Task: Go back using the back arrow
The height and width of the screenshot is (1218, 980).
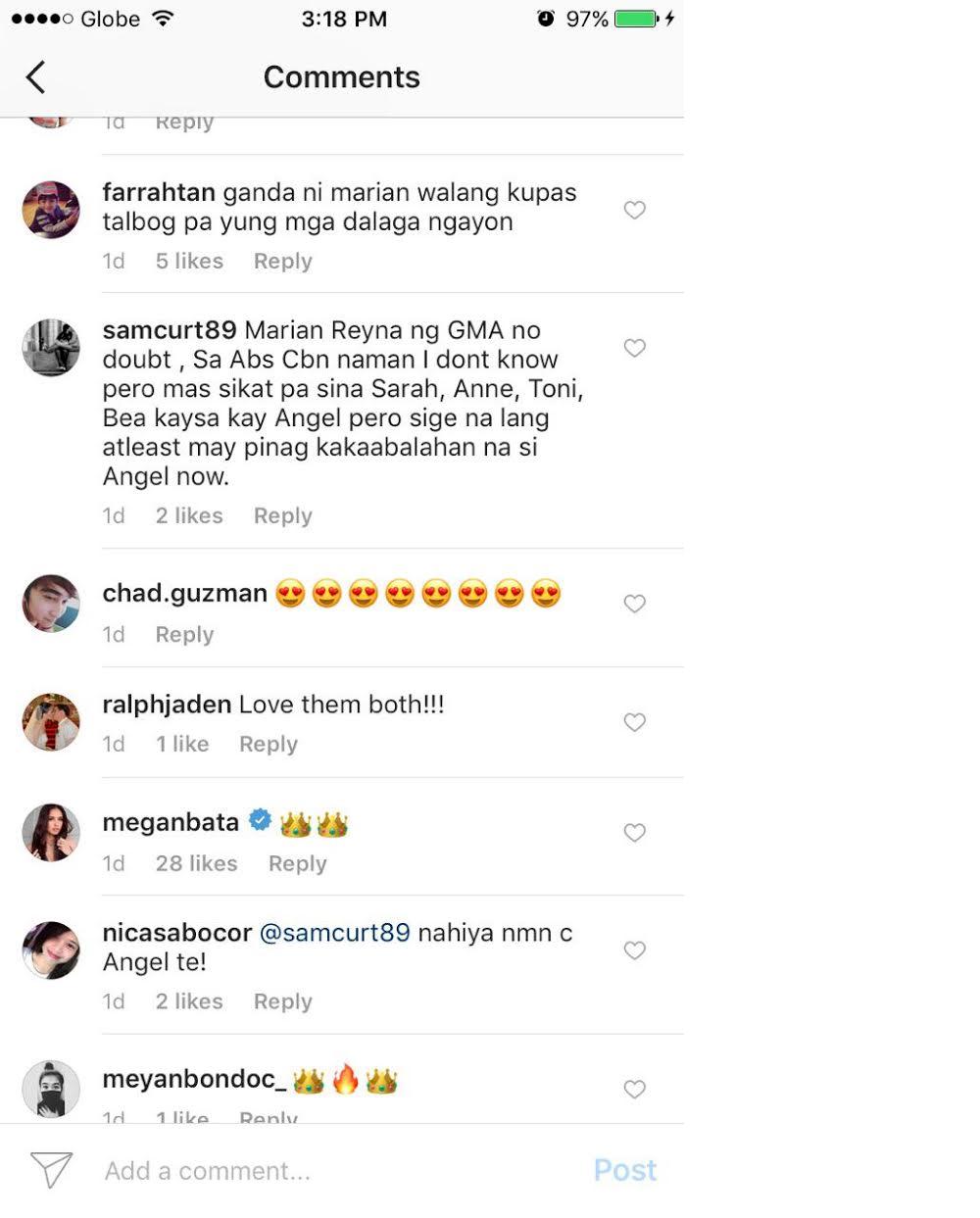Action: pos(36,77)
